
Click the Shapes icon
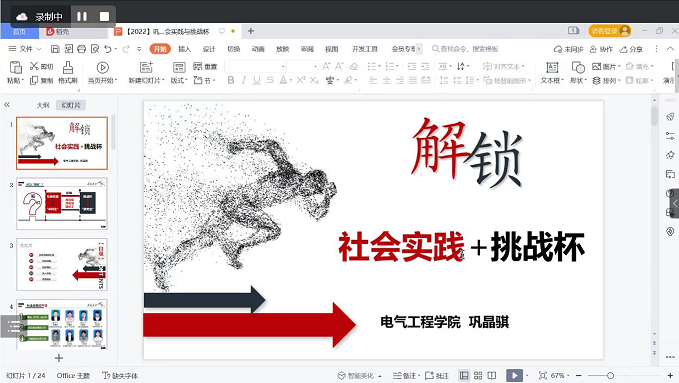tap(578, 67)
